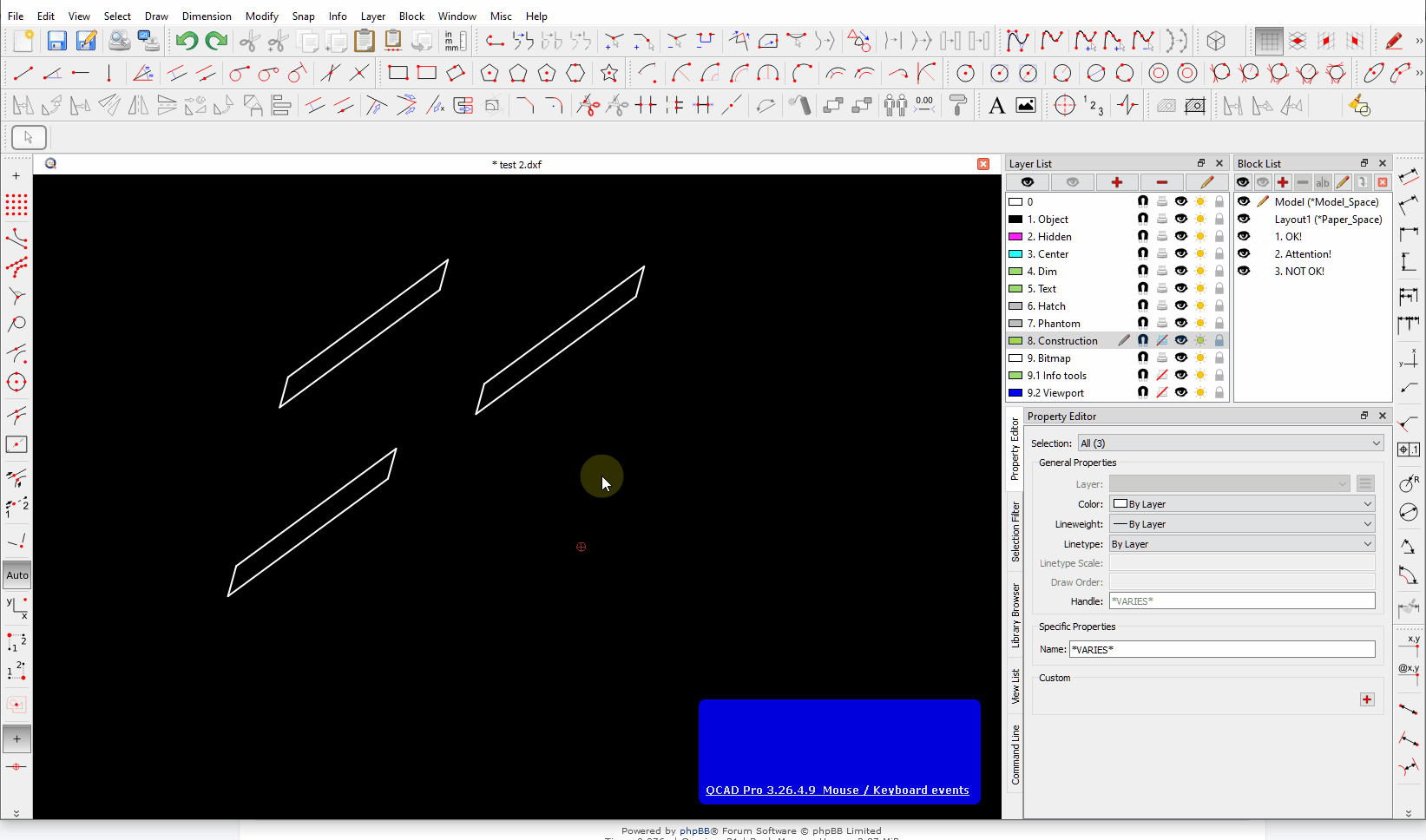Toggle lock on 8. Construction layer
1426x840 pixels.
pos(1219,340)
